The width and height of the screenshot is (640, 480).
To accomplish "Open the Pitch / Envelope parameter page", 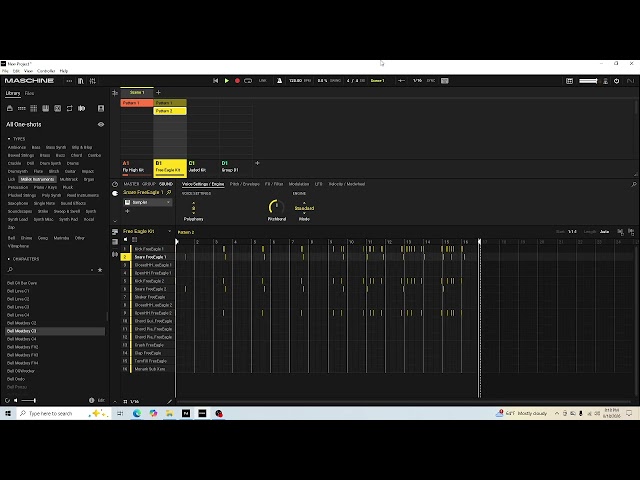I will point(244,184).
